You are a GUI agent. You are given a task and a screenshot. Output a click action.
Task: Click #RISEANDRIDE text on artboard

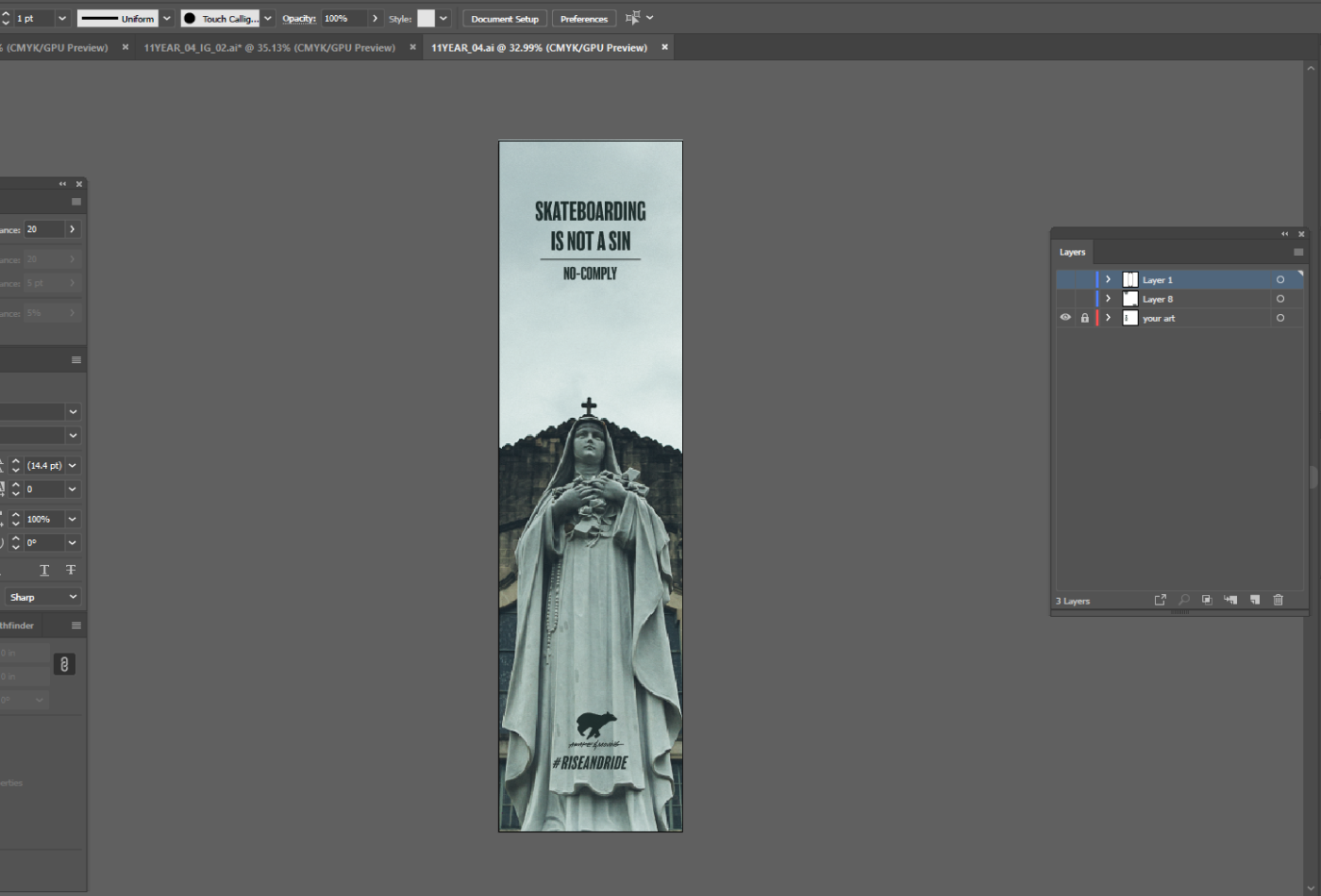pos(590,763)
